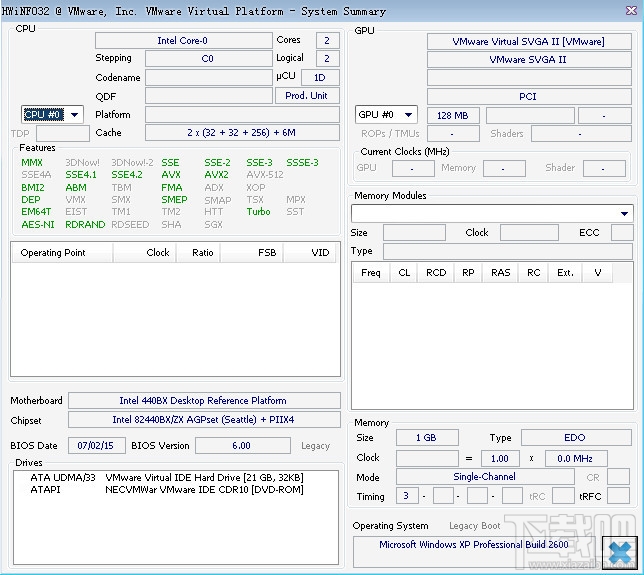The image size is (644, 575).
Task: Click the BIOS Date 07/02/15 field
Action: pos(97,446)
